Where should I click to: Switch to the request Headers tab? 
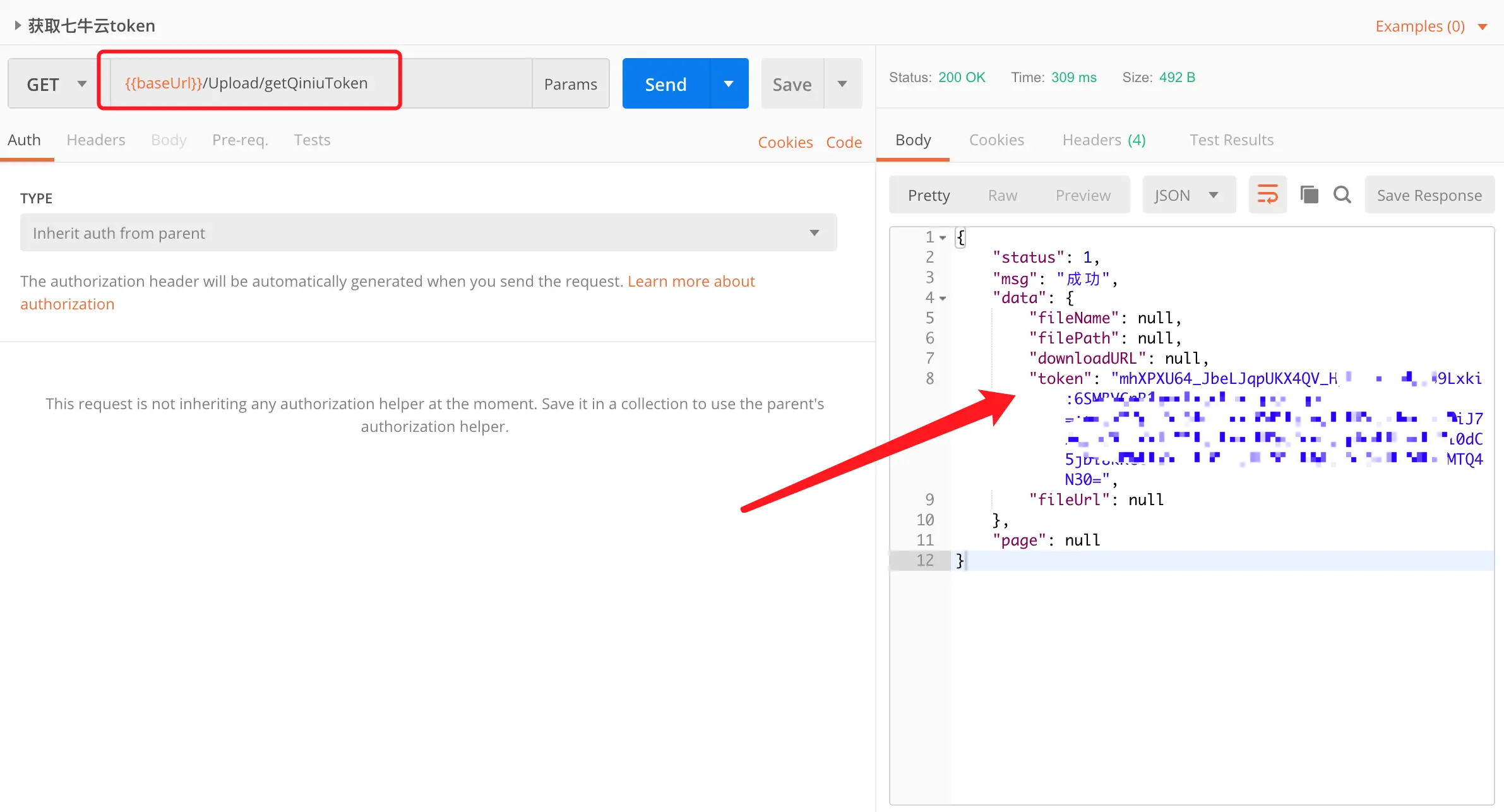96,140
